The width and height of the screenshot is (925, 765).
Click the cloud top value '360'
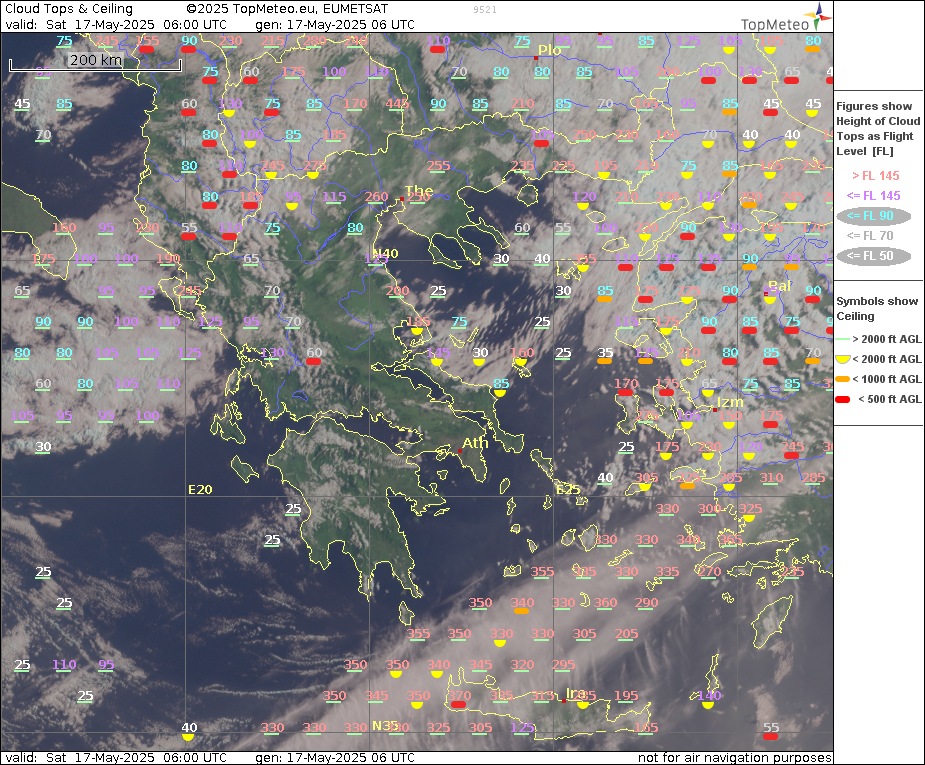(605, 603)
